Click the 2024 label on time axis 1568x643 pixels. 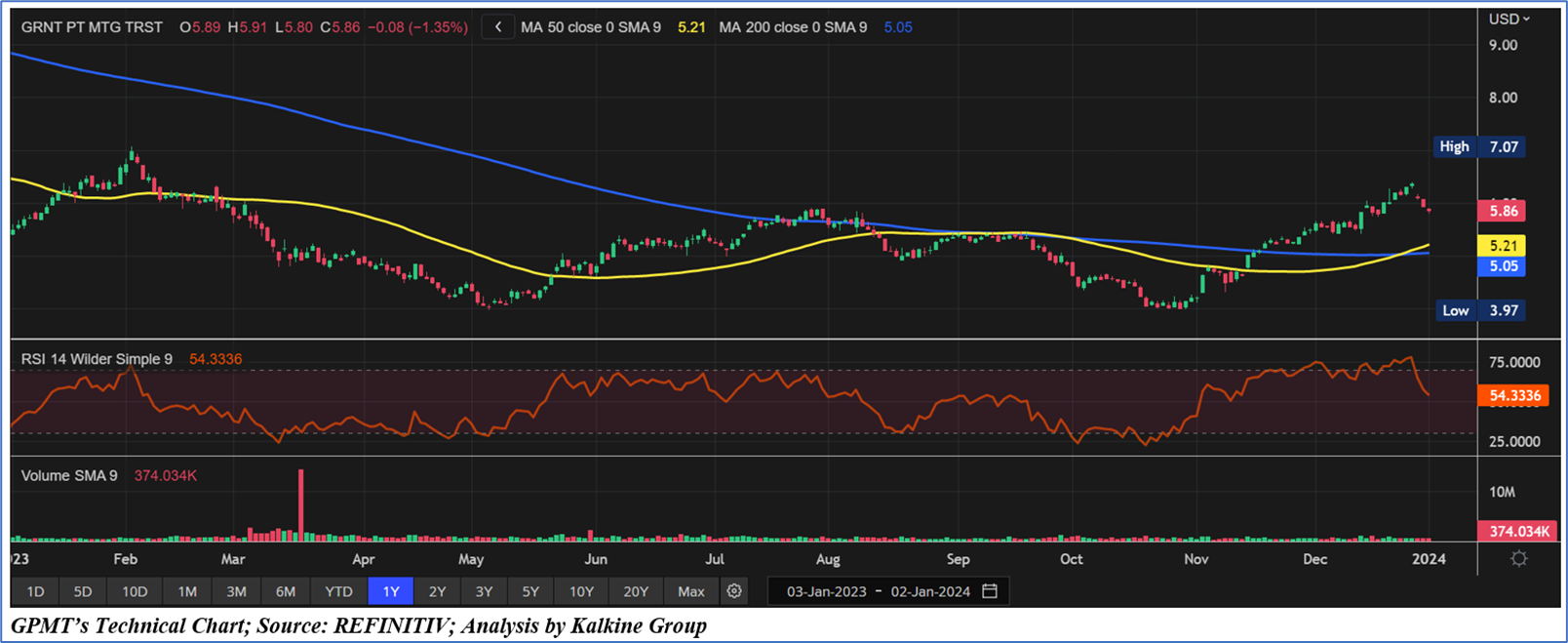point(1429,559)
